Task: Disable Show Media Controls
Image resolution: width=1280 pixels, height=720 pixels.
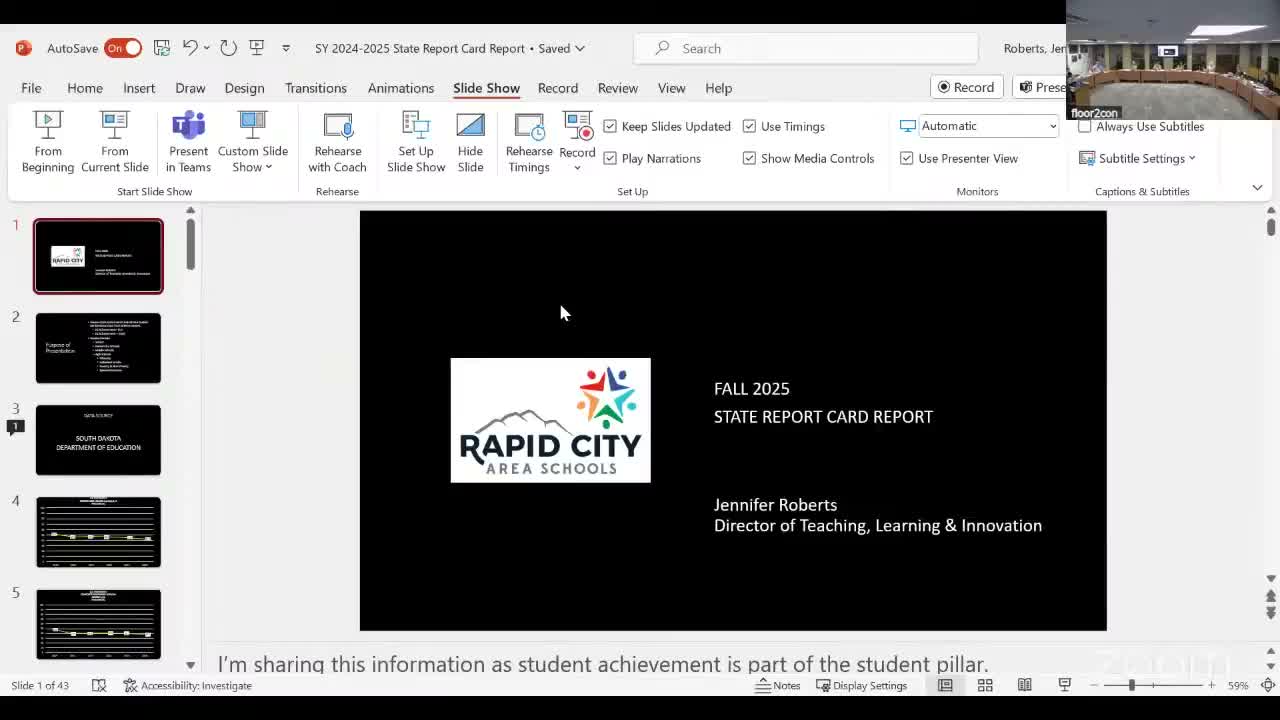Action: (749, 158)
